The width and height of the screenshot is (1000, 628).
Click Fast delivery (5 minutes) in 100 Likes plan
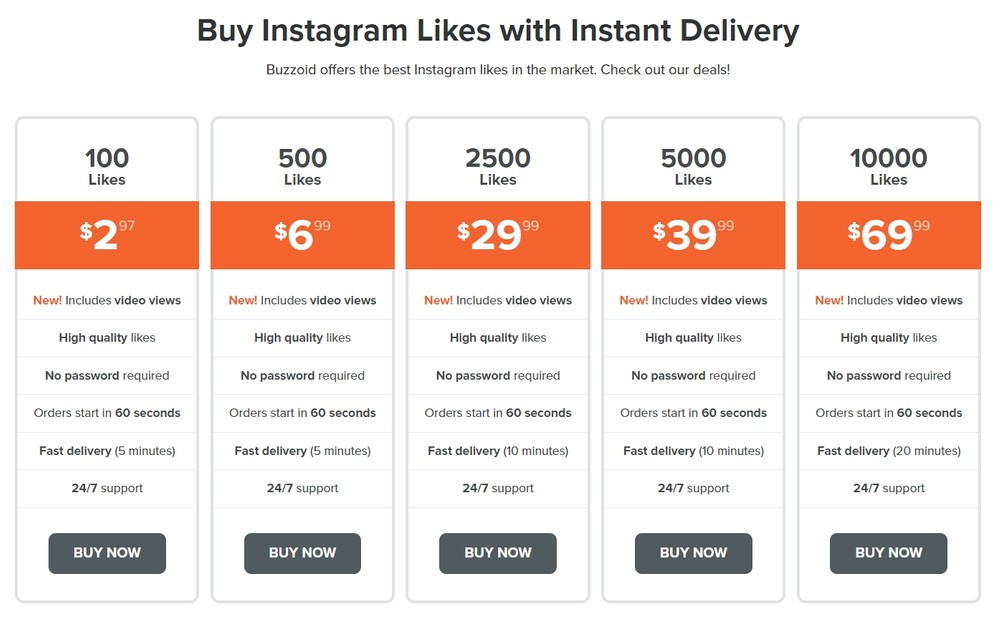(107, 451)
